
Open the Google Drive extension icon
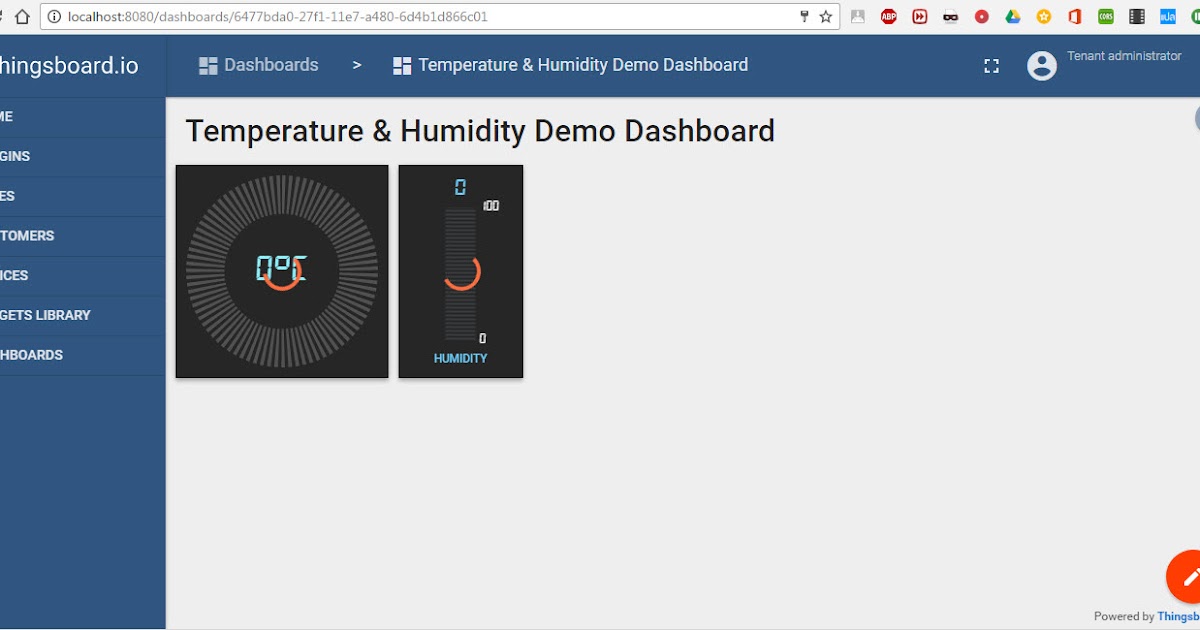pyautogui.click(x=1012, y=16)
